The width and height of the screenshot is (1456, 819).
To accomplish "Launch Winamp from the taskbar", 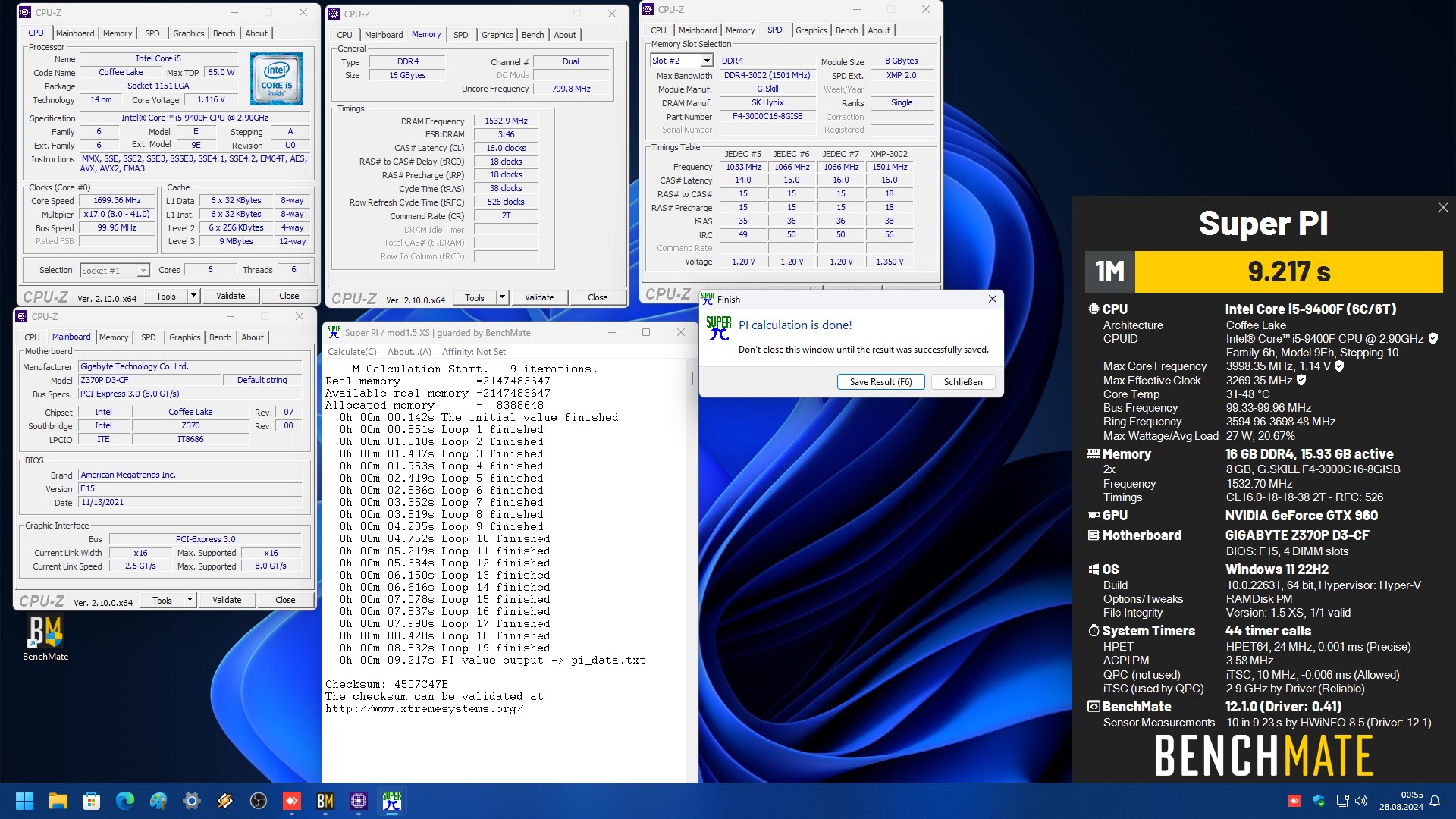I will (224, 801).
